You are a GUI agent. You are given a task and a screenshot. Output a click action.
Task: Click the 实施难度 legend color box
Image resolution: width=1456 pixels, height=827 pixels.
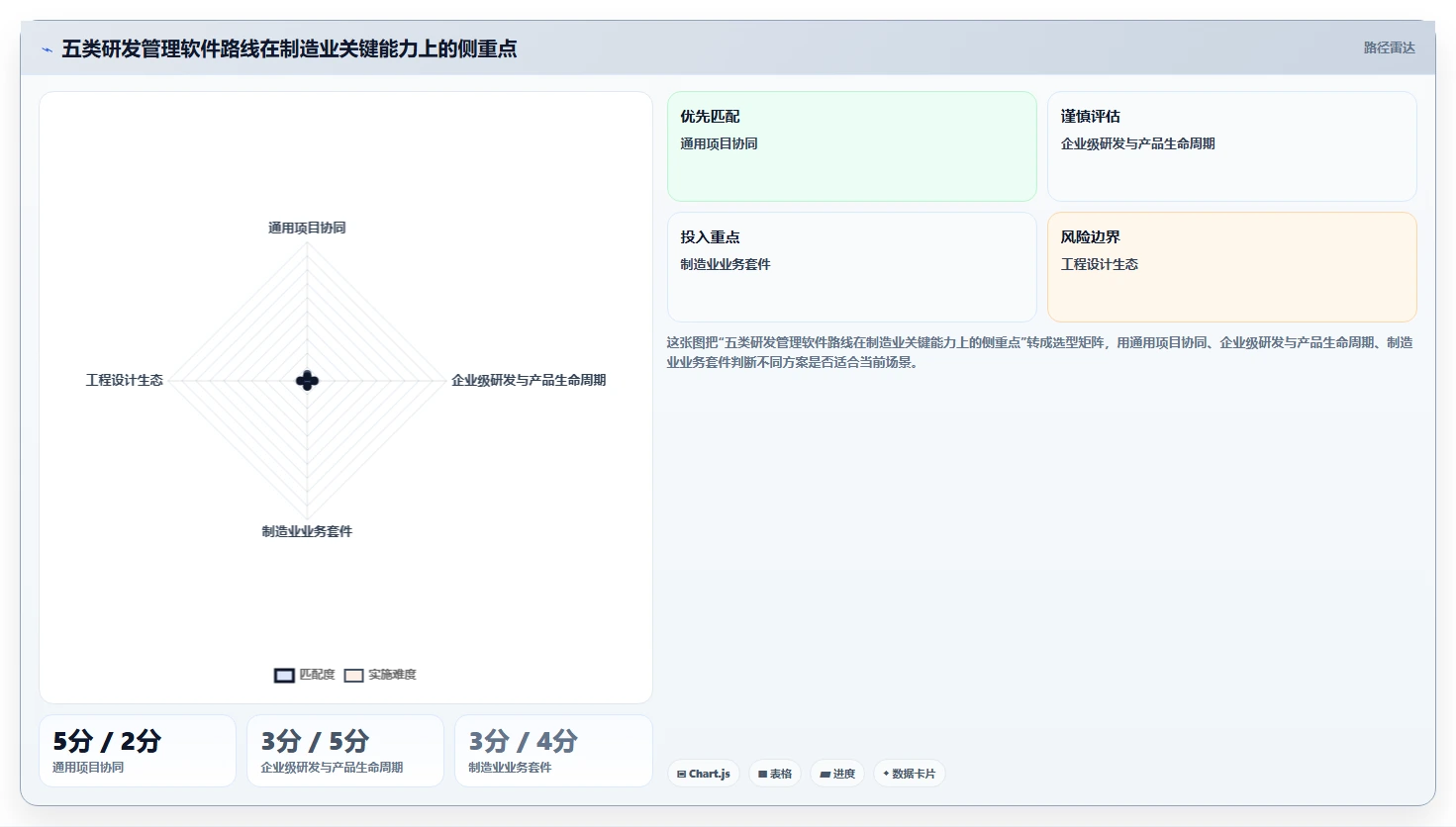tap(353, 676)
